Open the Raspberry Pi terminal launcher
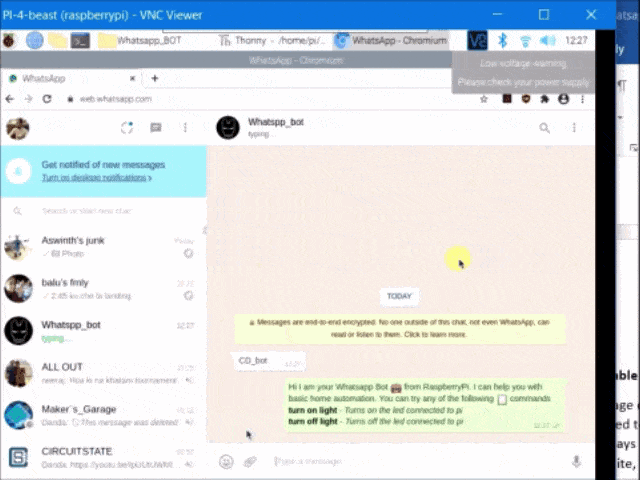This screenshot has width=640, height=480. [80, 41]
